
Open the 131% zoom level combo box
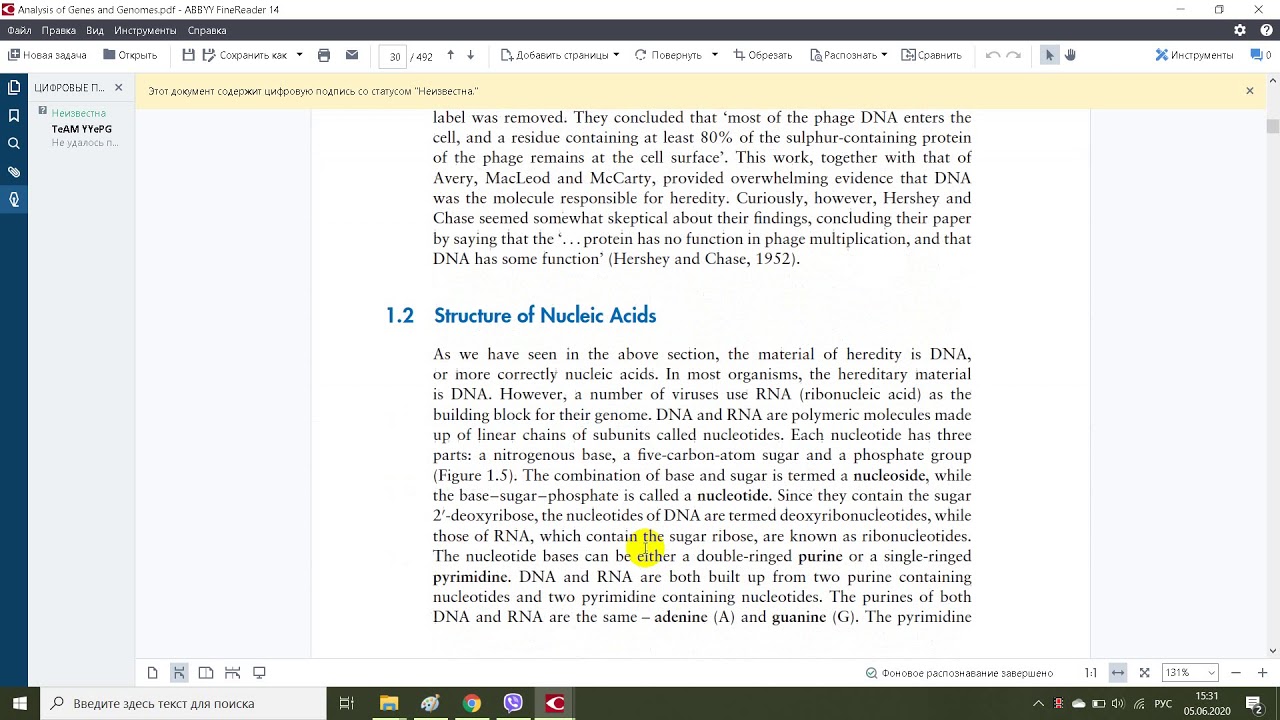(1190, 673)
